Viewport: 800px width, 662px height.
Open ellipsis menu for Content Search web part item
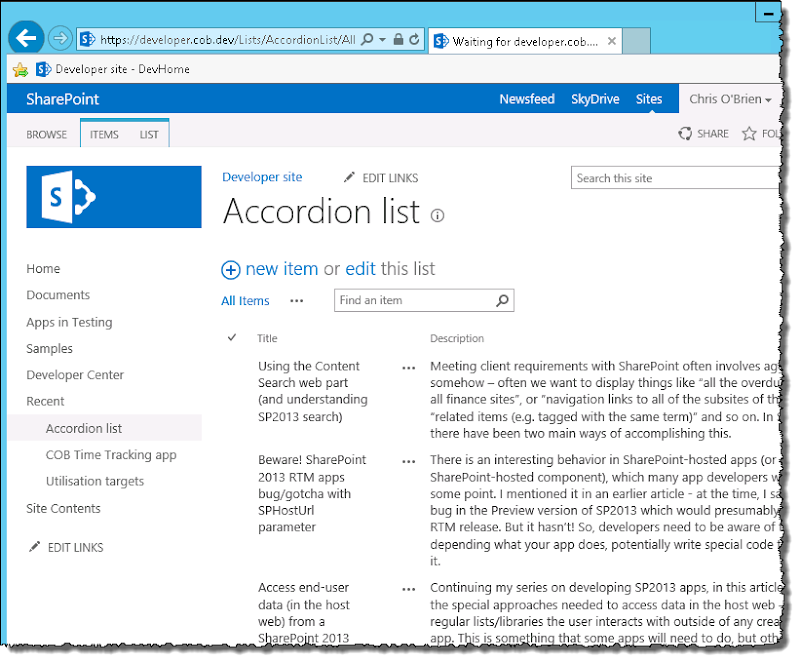[x=409, y=368]
